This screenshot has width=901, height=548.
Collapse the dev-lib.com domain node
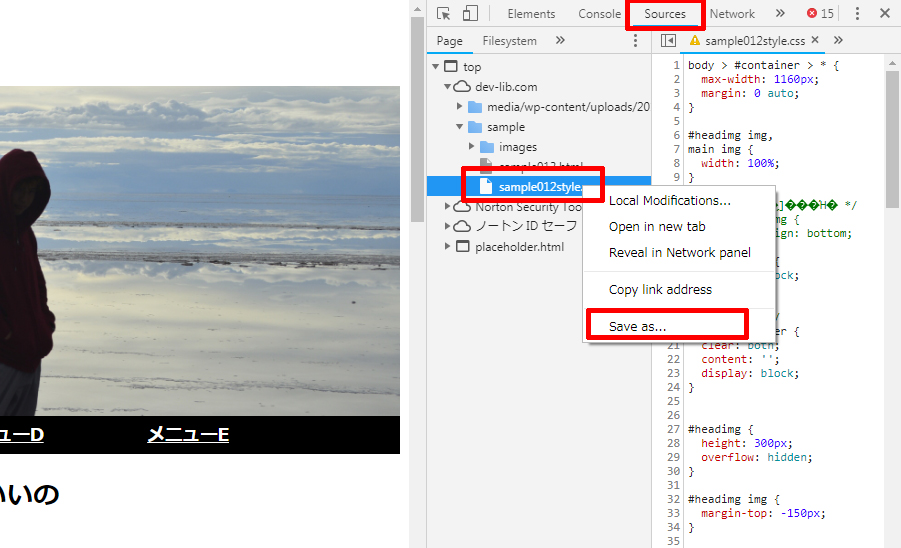coord(448,87)
